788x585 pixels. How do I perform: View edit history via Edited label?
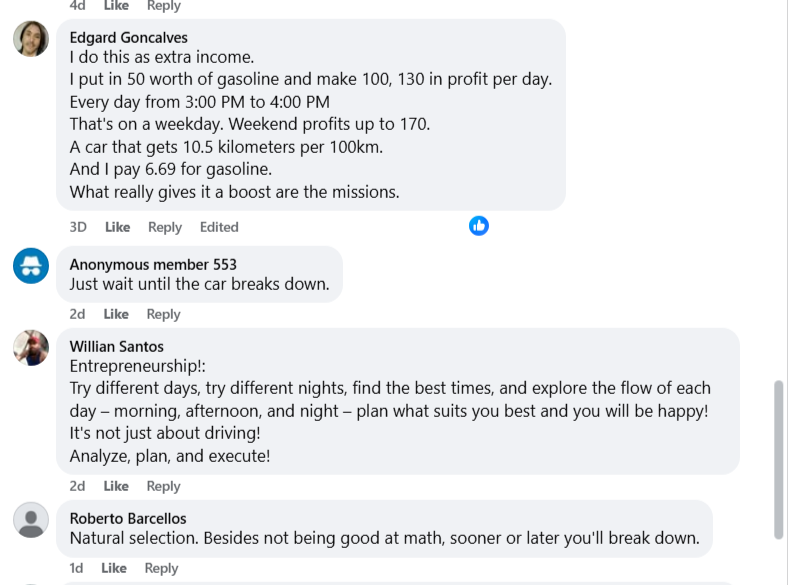pos(219,227)
